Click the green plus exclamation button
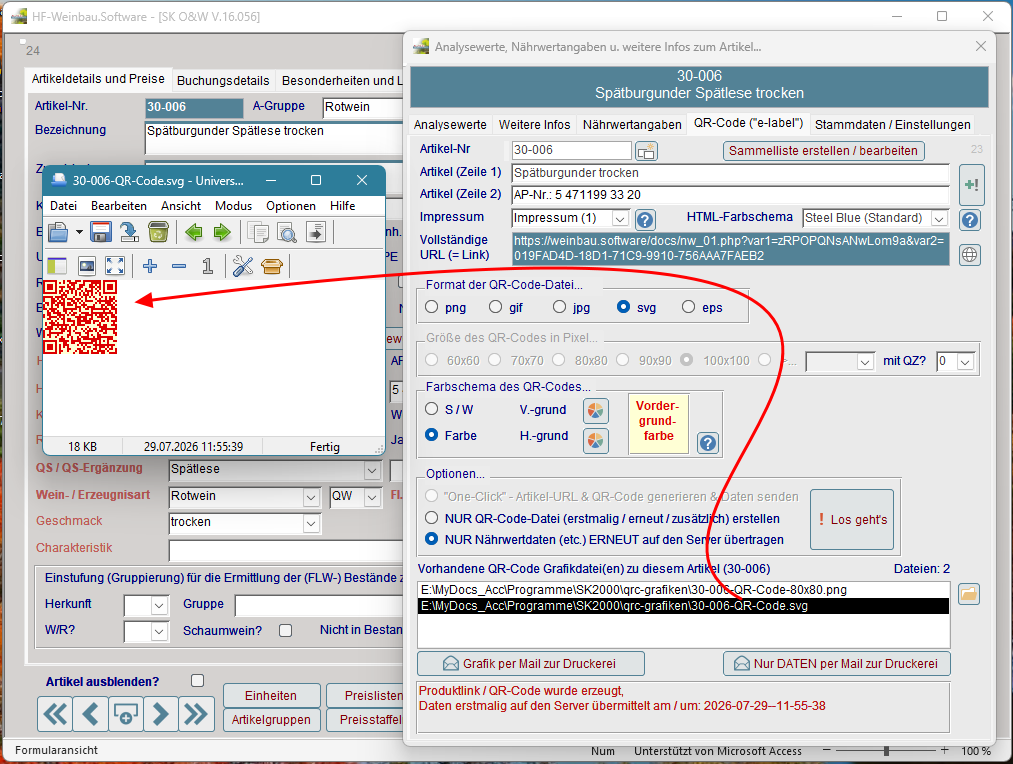This screenshot has width=1013, height=764. pyautogui.click(x=971, y=185)
